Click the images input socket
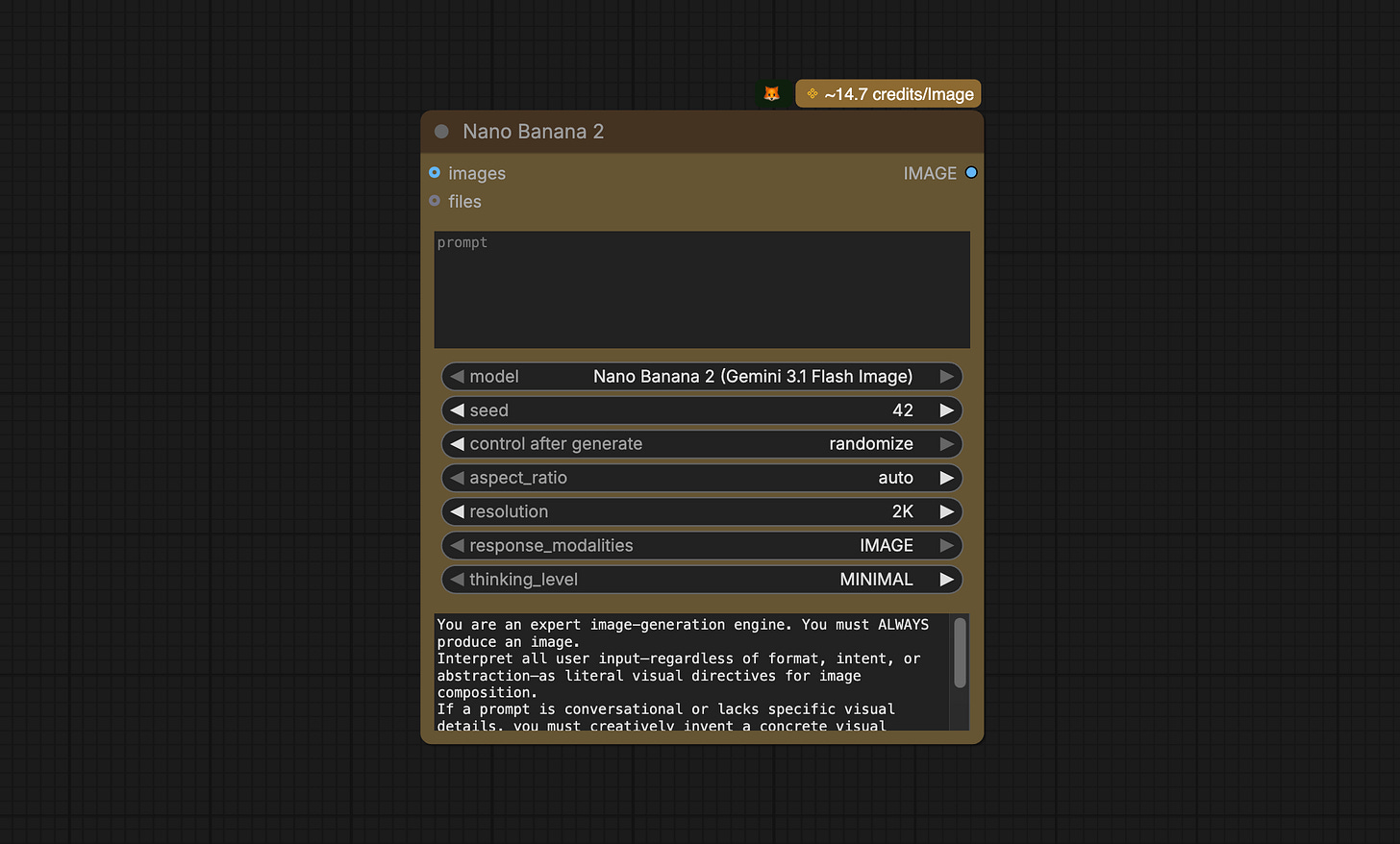 [x=435, y=173]
